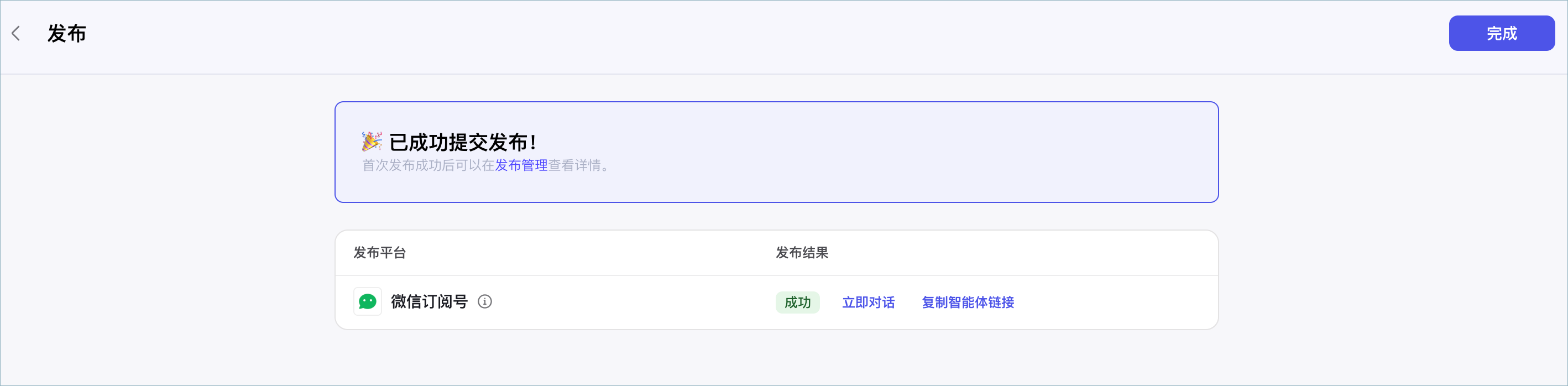This screenshot has width=1568, height=386.
Task: Click the party popper emoji icon
Action: [372, 141]
